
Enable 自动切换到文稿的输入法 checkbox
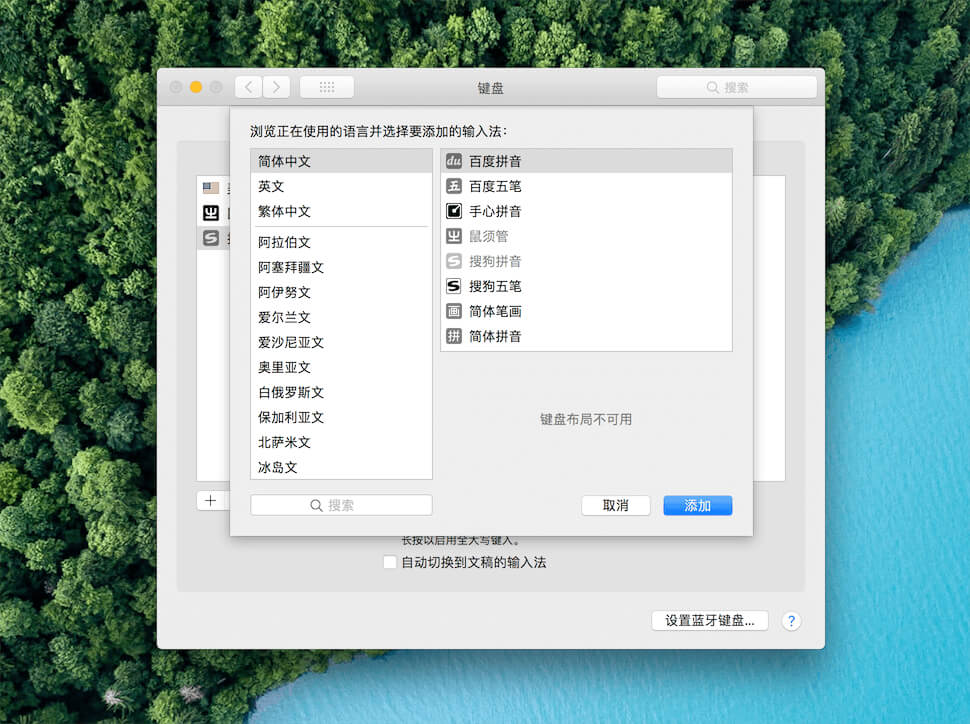tap(390, 562)
